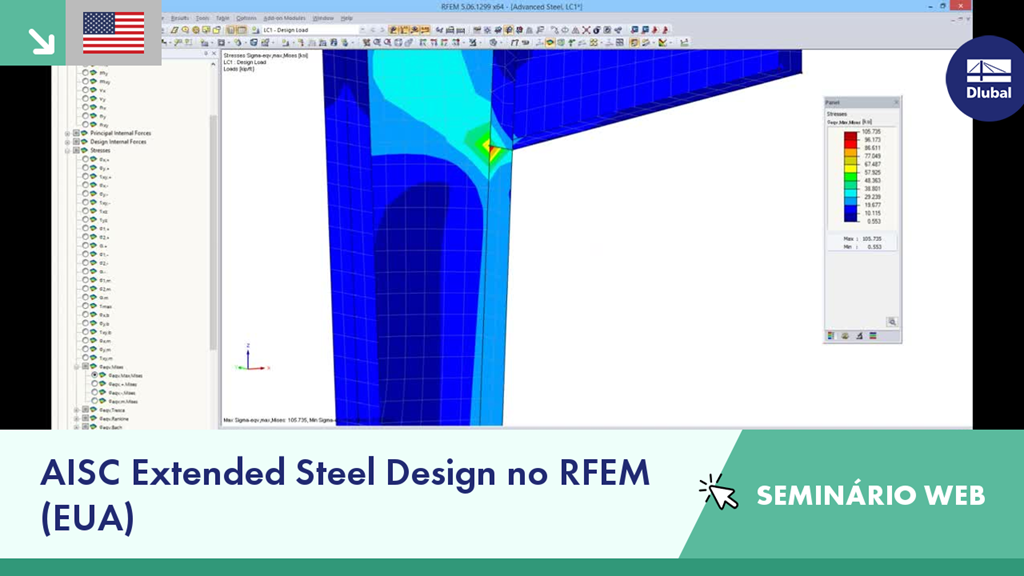Open the Window menu
This screenshot has height=576, width=1024.
(323, 18)
